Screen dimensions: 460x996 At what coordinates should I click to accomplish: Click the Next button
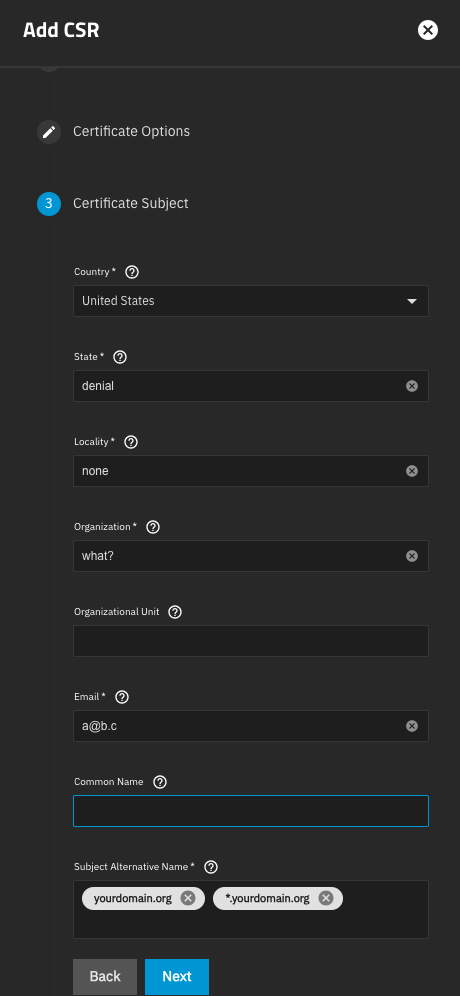click(177, 977)
